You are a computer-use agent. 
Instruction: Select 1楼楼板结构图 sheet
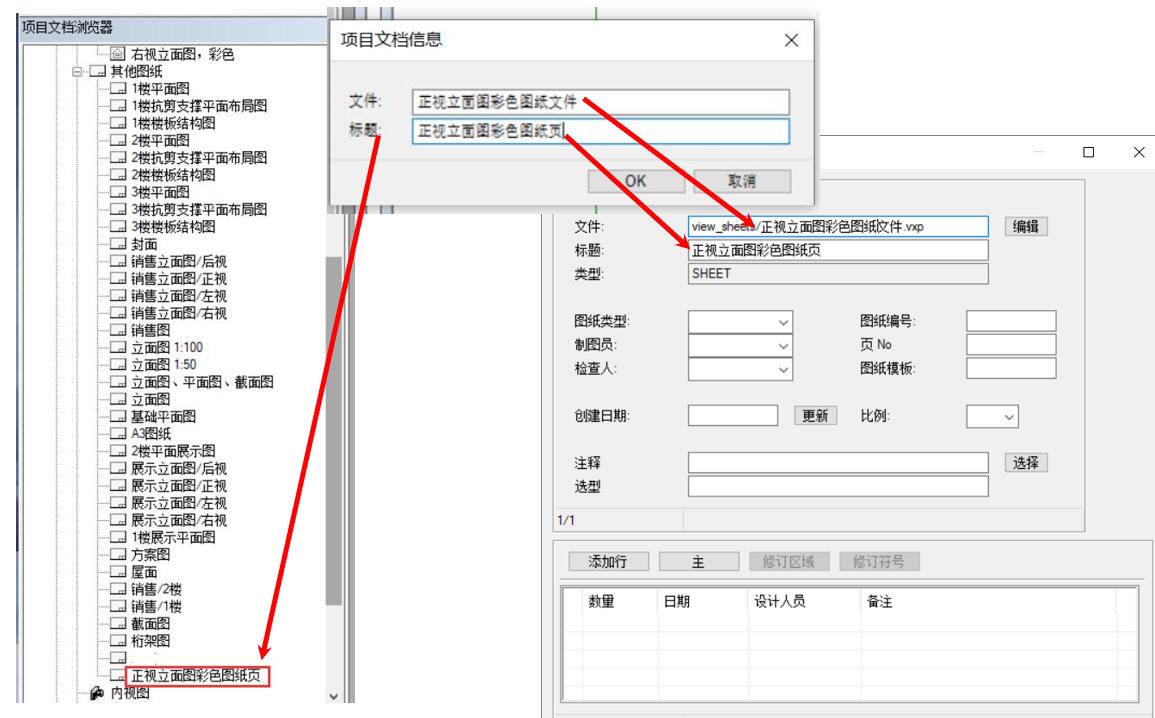173,123
